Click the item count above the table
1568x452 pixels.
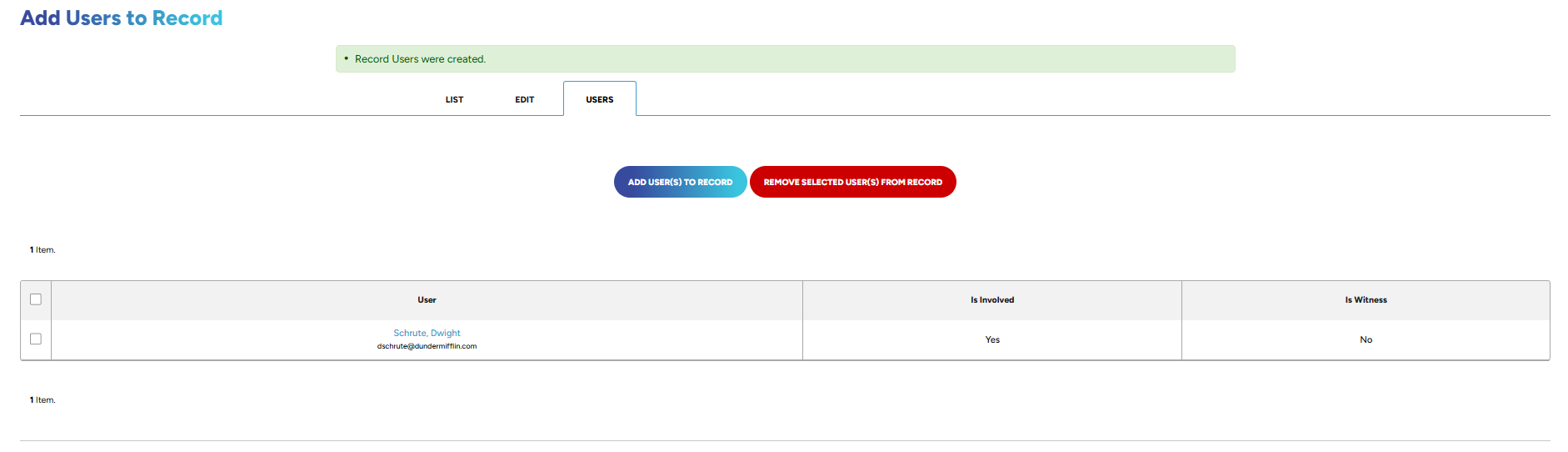[x=42, y=250]
